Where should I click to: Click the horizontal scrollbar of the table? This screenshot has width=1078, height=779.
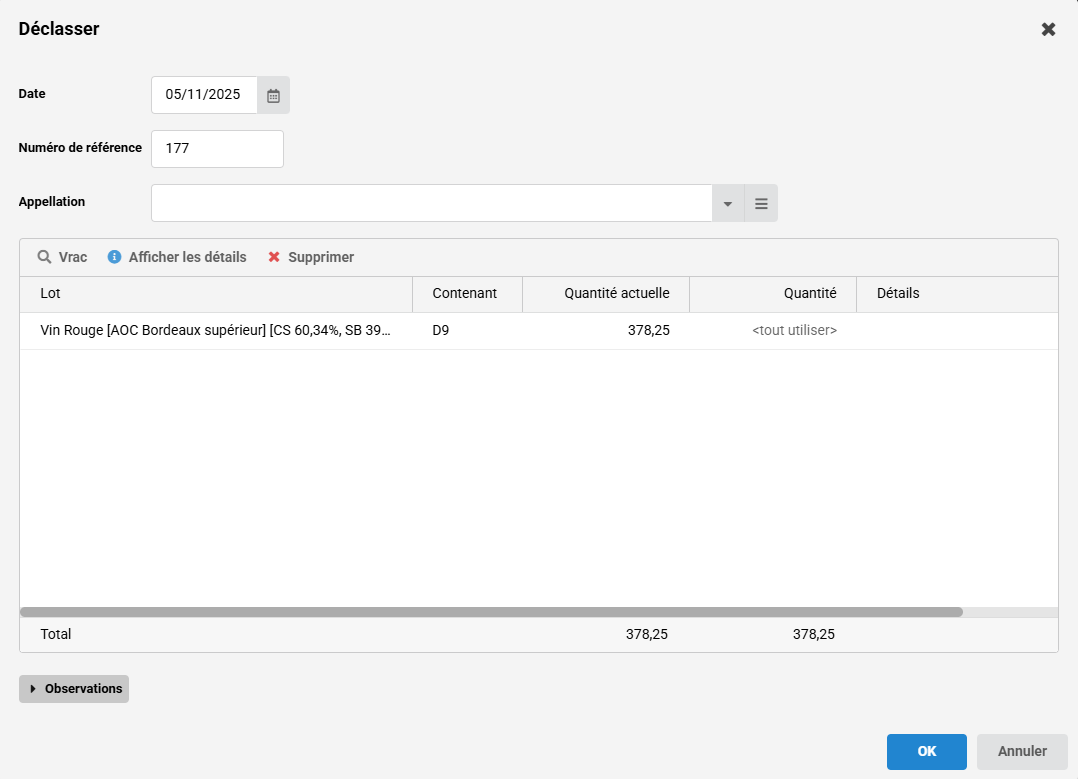tap(490, 612)
